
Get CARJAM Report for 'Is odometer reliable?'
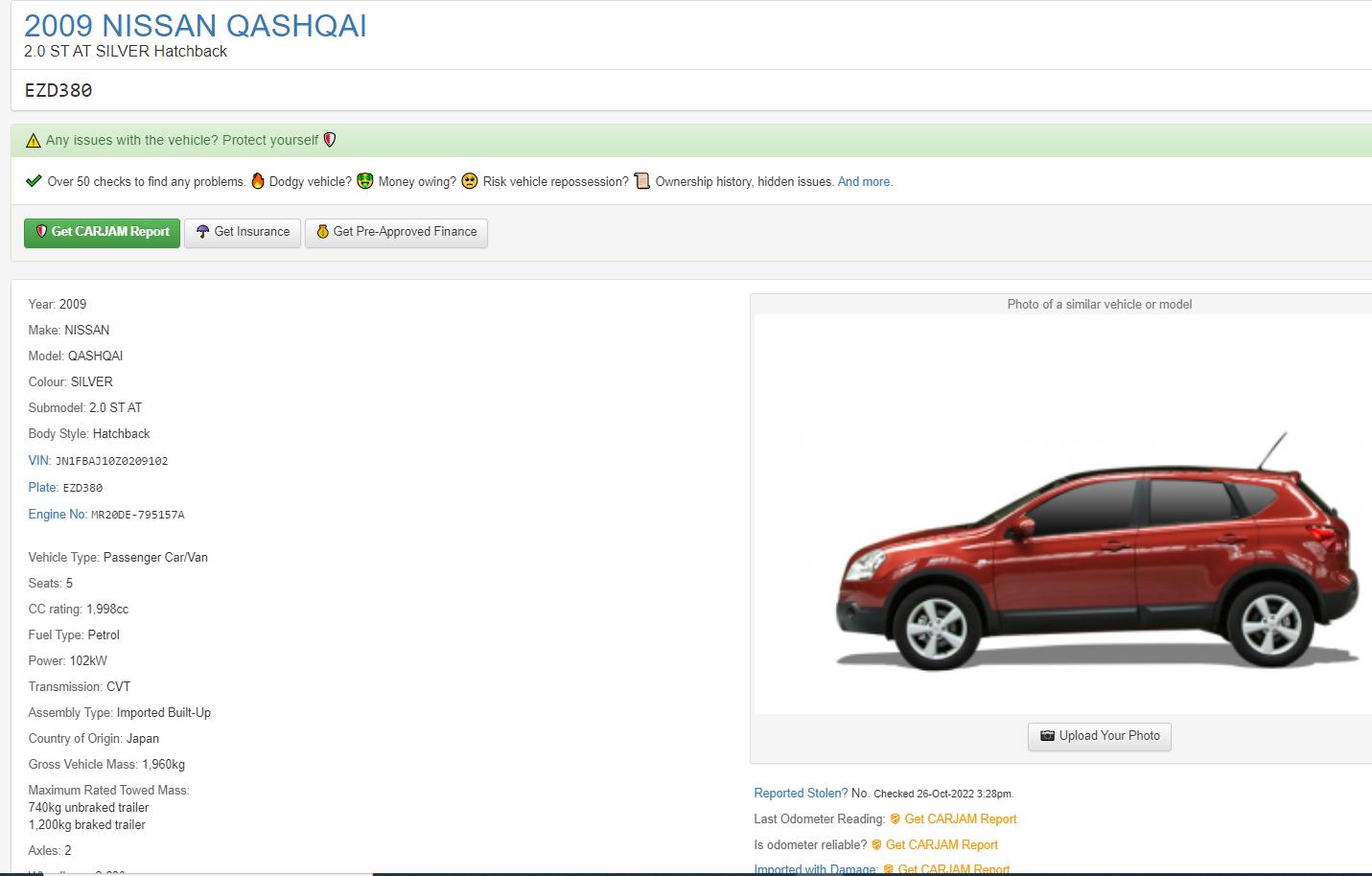click(941, 844)
